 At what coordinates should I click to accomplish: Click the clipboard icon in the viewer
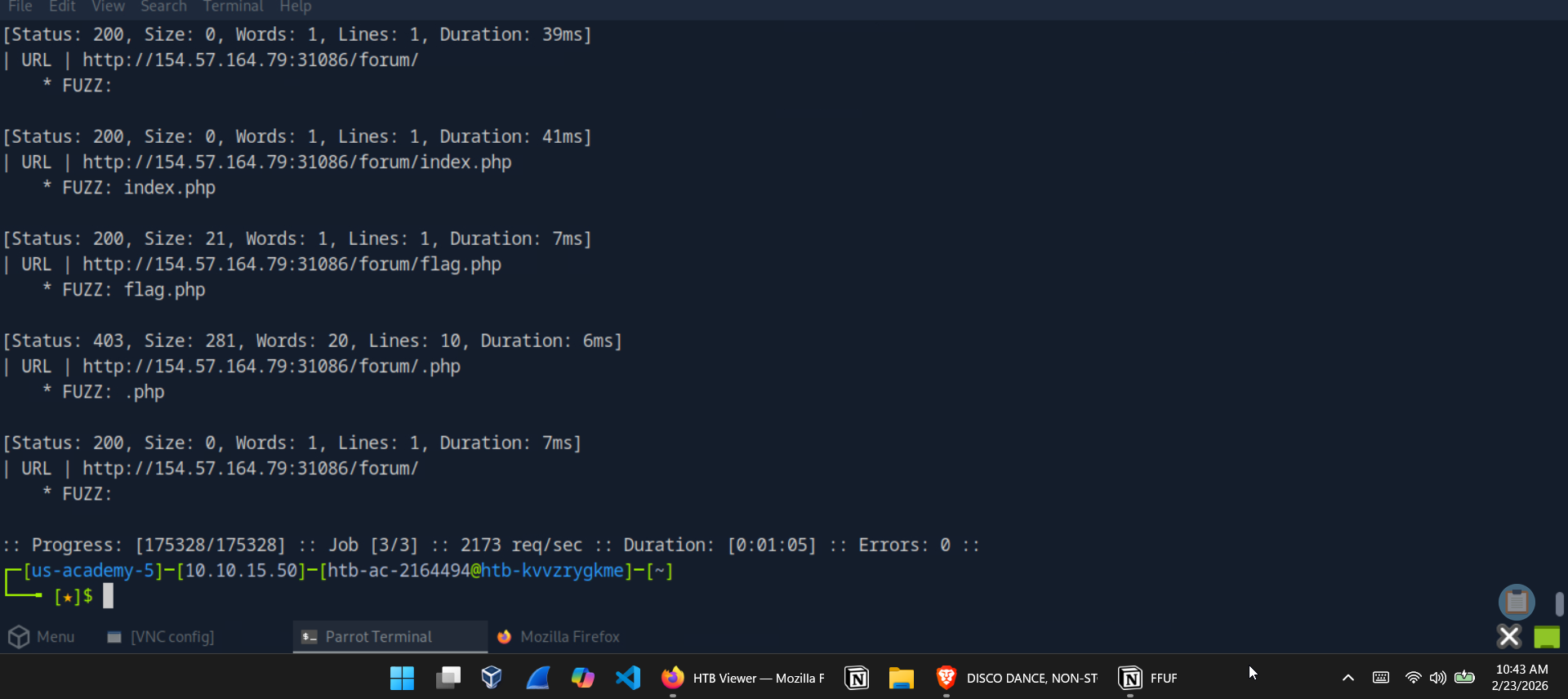(1517, 603)
